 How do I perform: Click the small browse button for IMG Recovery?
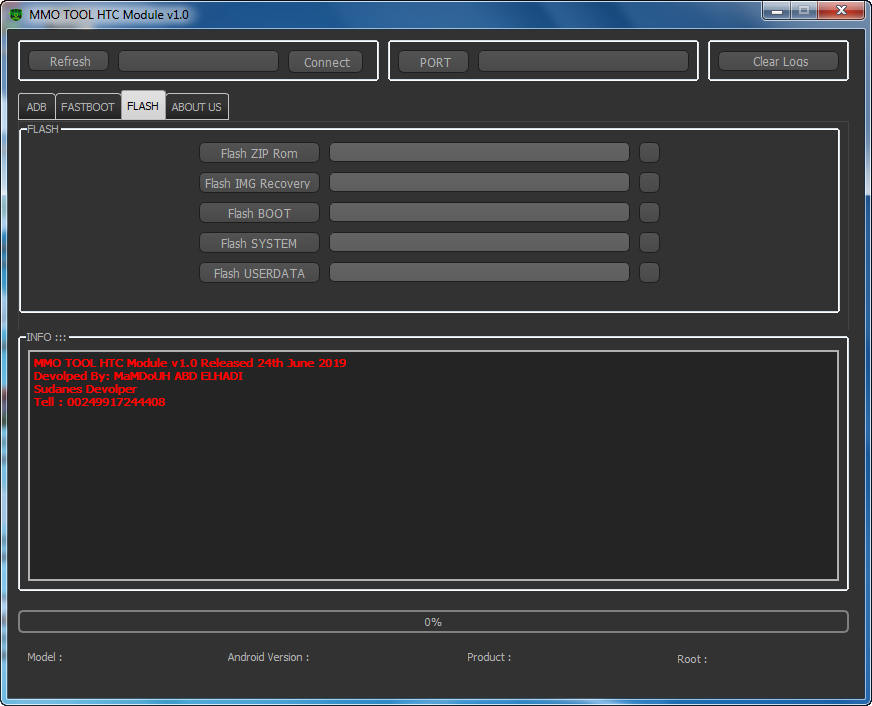click(x=649, y=182)
